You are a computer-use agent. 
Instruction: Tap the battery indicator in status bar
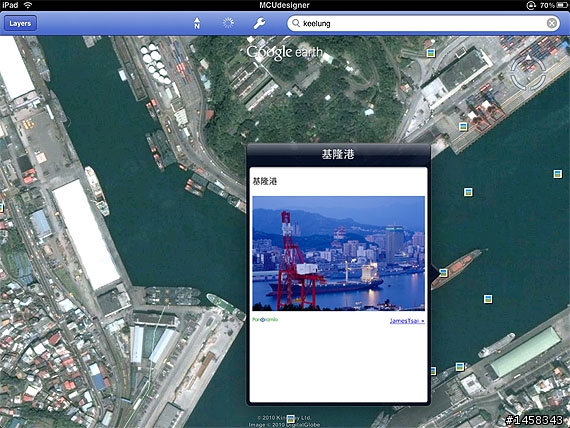(561, 5)
